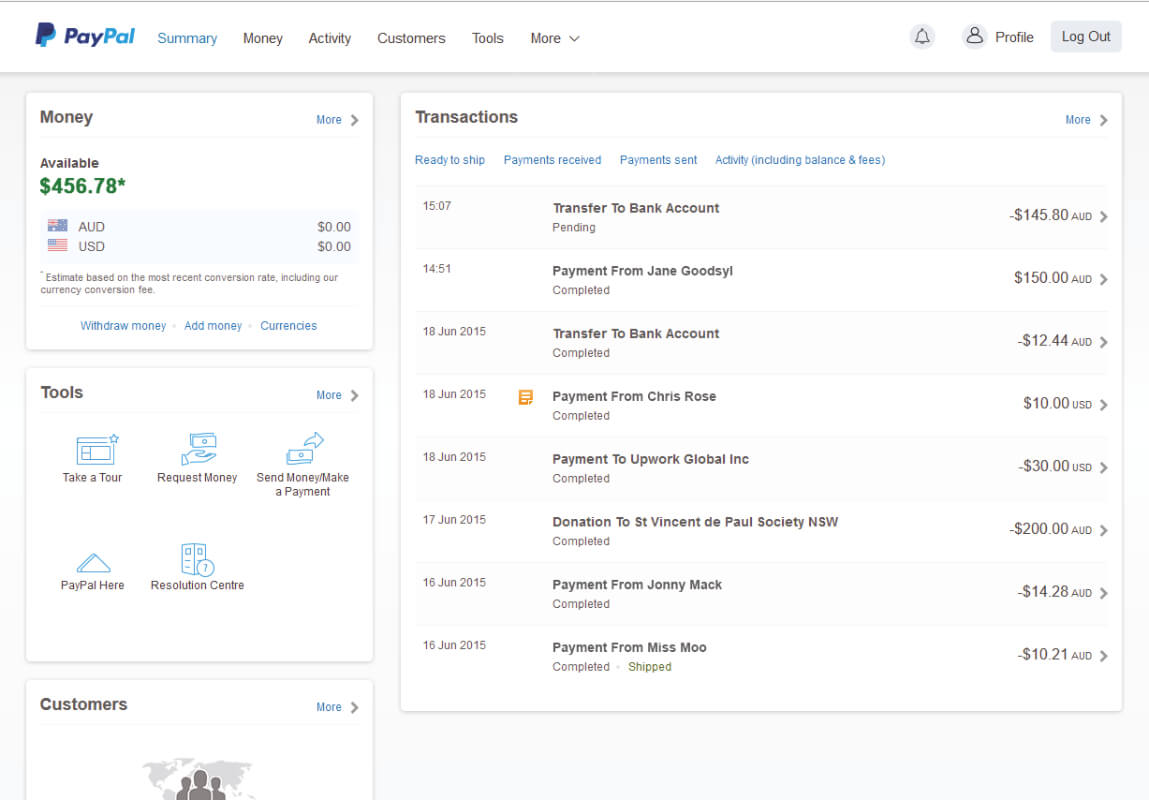This screenshot has width=1149, height=800.
Task: Click Withdraw money link
Action: (123, 325)
